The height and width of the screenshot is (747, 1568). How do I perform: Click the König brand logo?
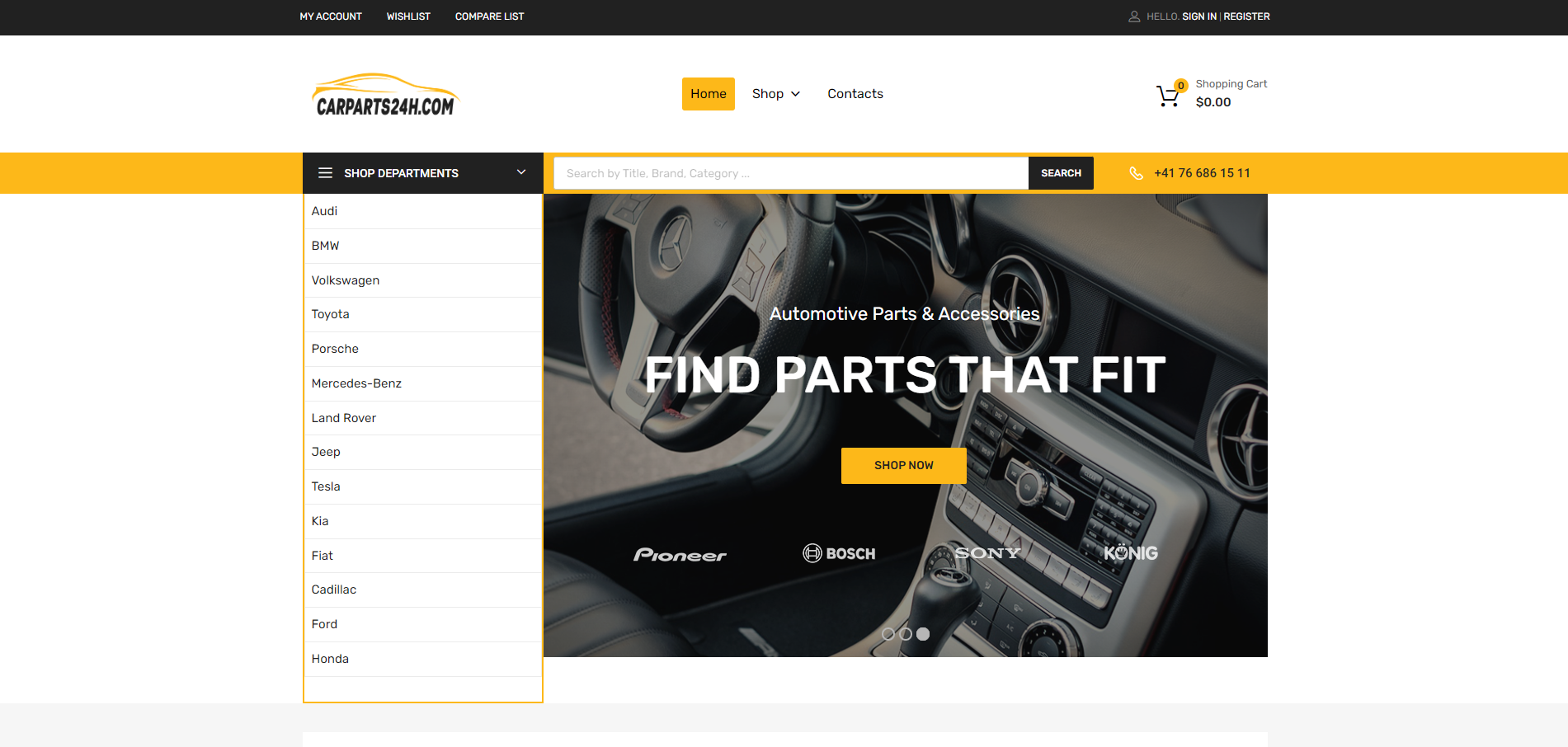tap(1131, 552)
